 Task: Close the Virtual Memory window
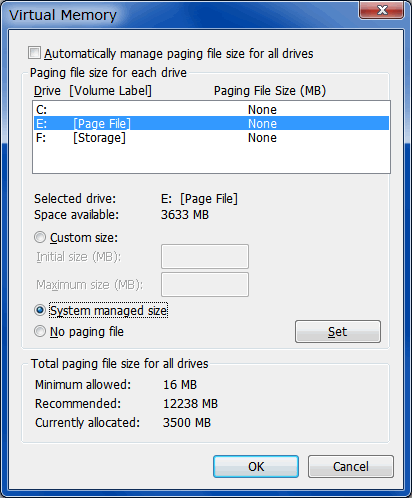tap(382, 10)
